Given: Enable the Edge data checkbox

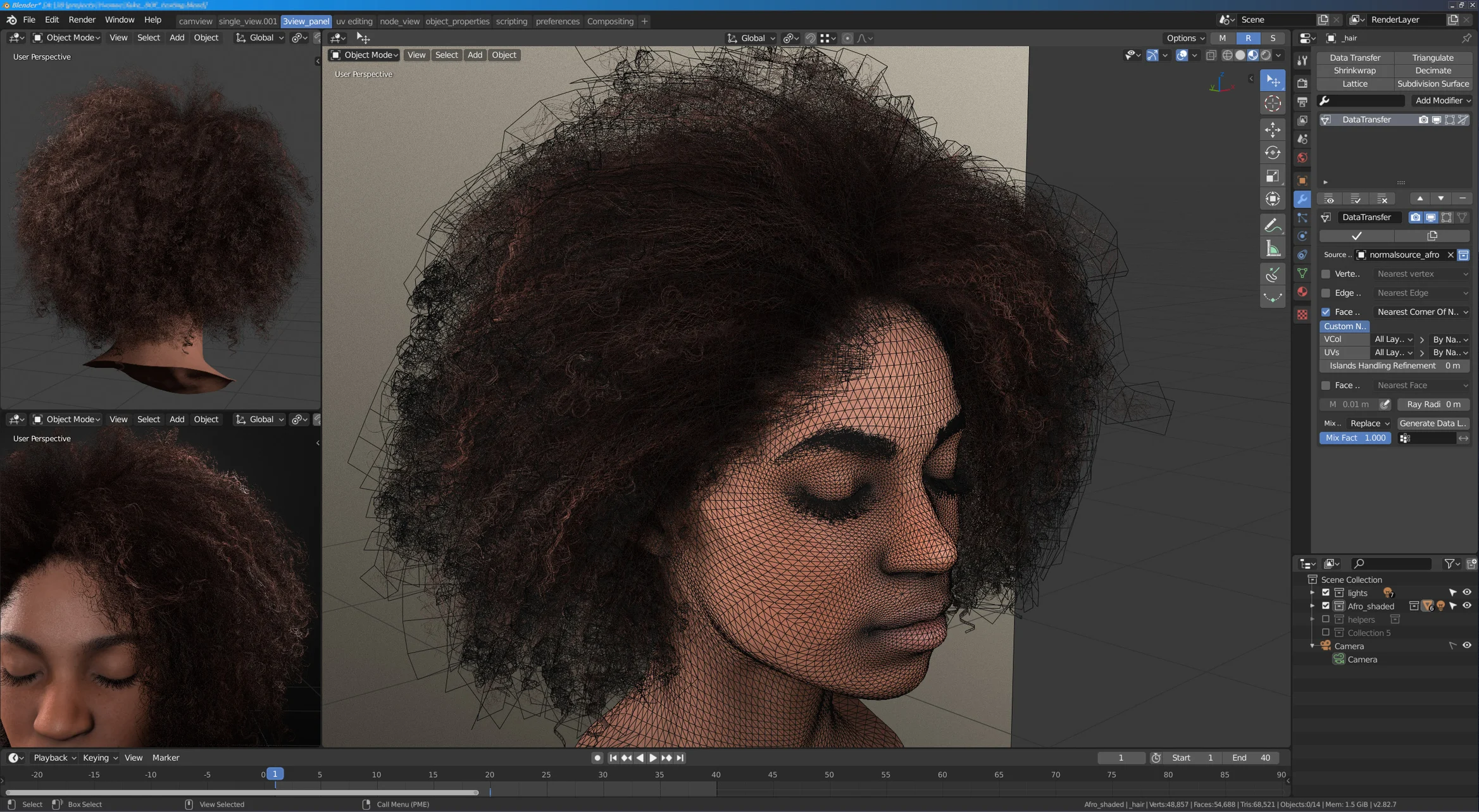Looking at the screenshot, I should [1325, 293].
